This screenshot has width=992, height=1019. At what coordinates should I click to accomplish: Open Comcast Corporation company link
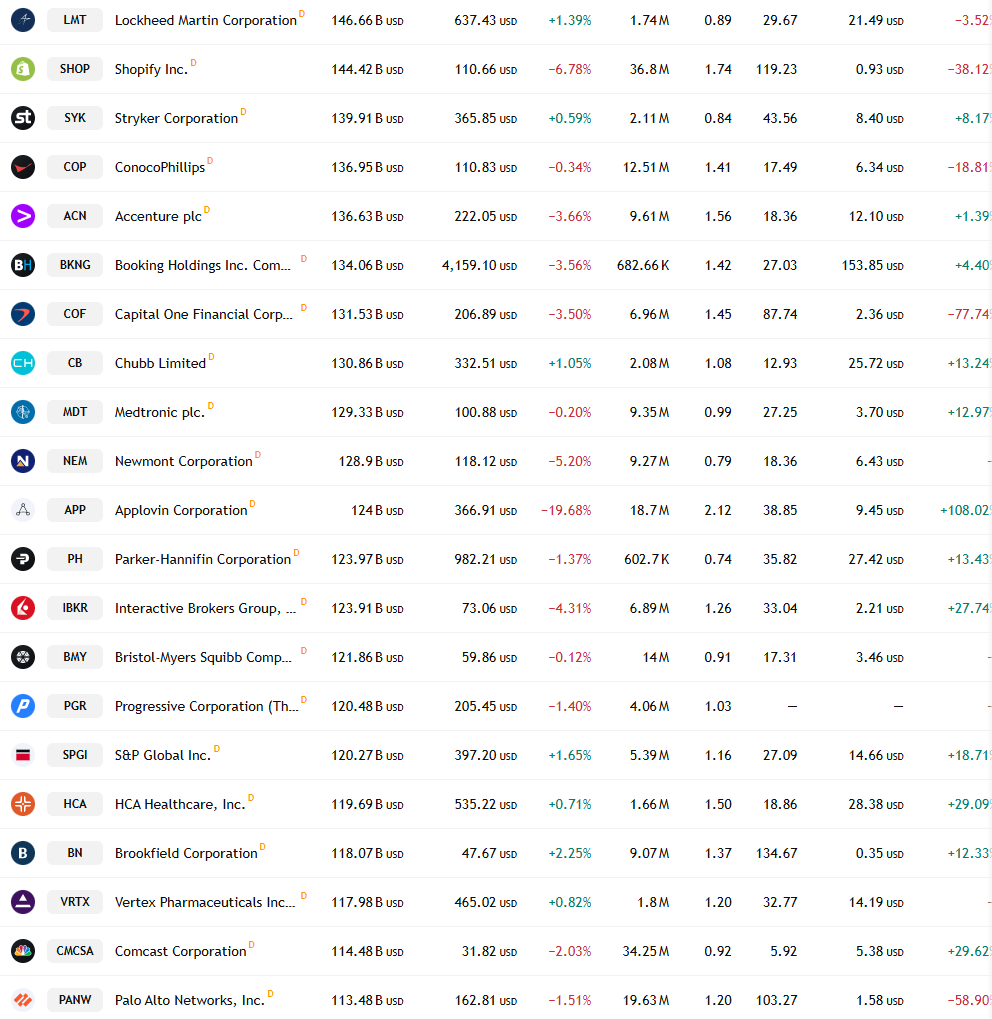[x=181, y=951]
